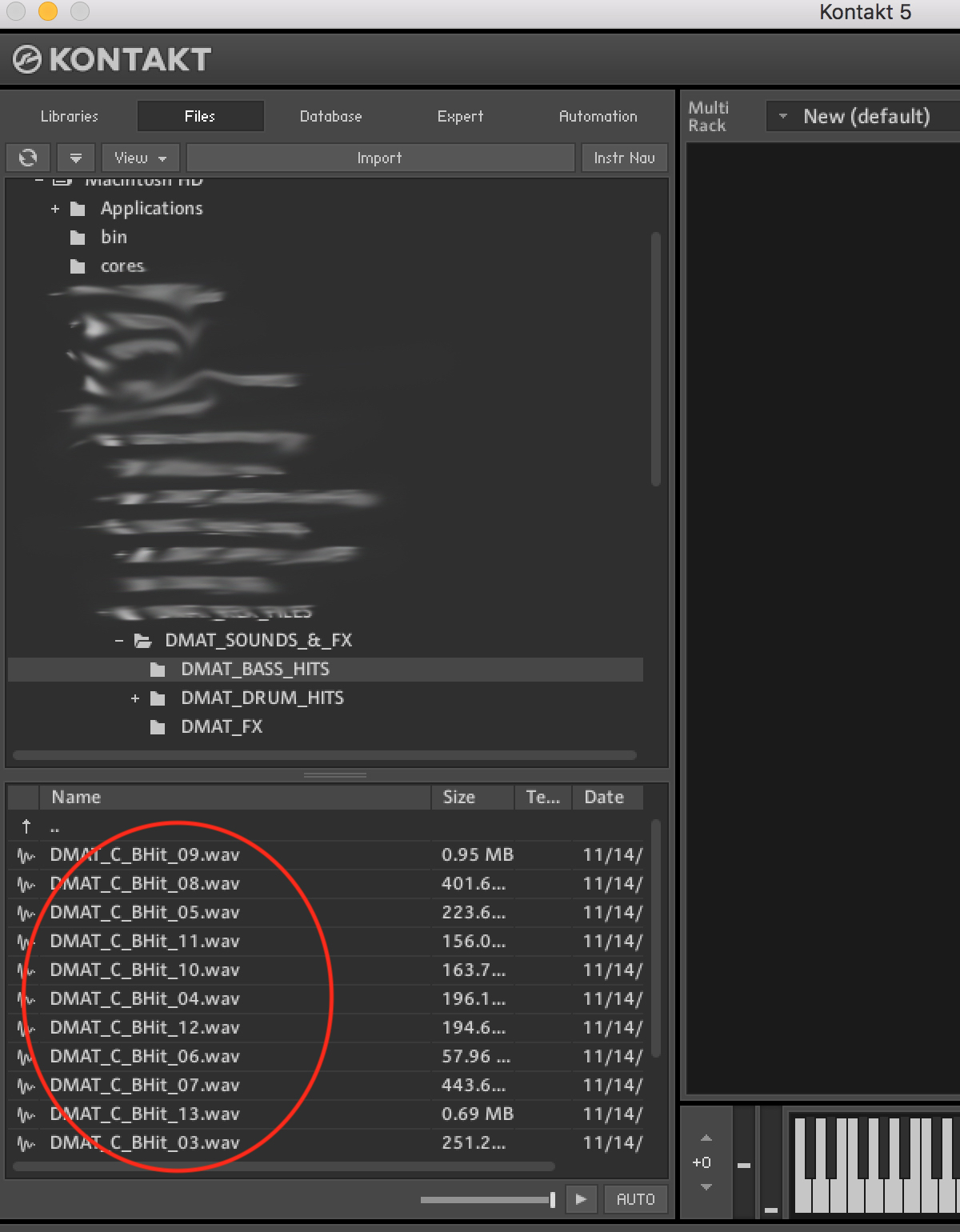
Task: Sort files by Date column
Action: coord(608,797)
